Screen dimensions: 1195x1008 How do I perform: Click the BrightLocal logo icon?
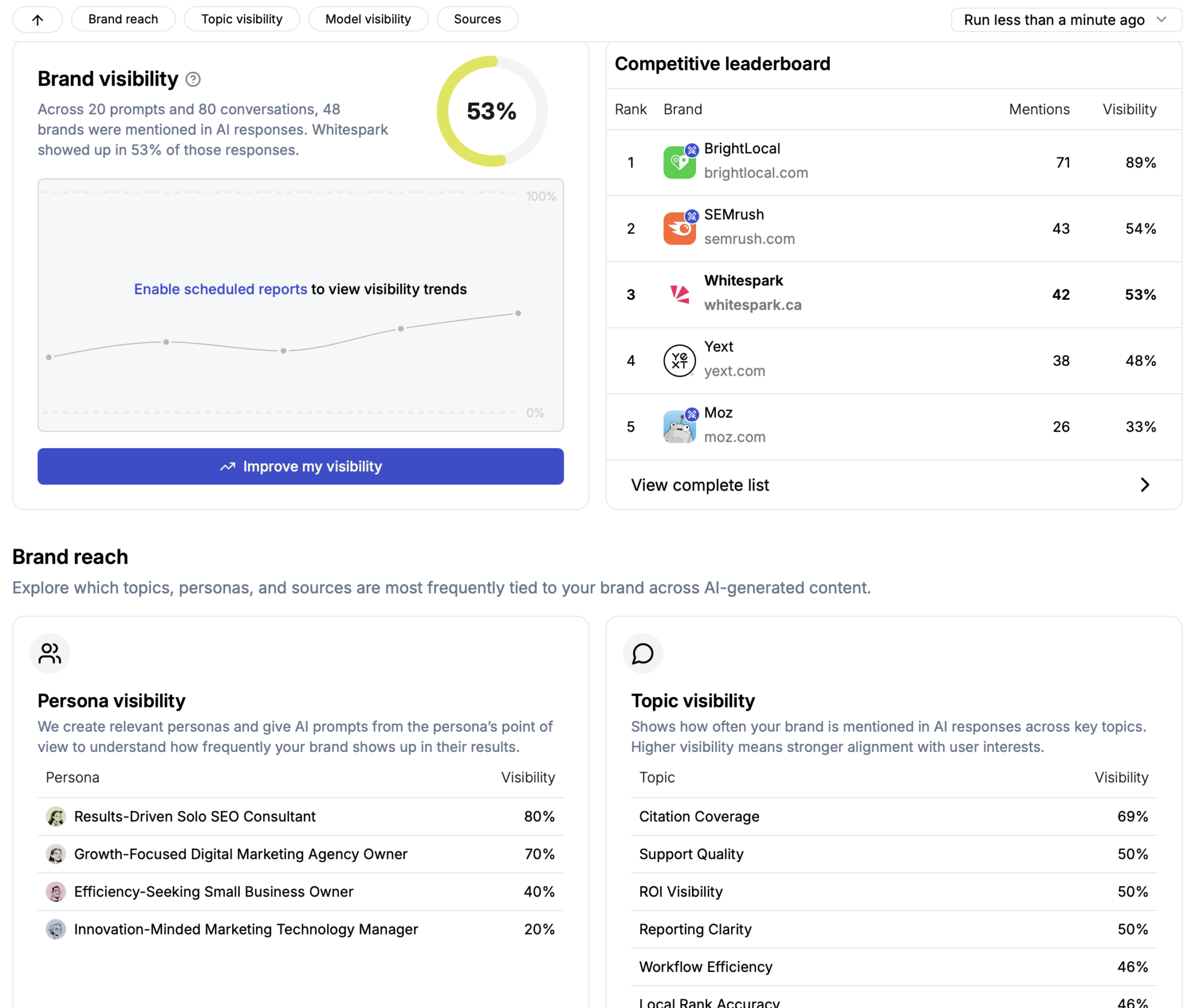coord(679,163)
